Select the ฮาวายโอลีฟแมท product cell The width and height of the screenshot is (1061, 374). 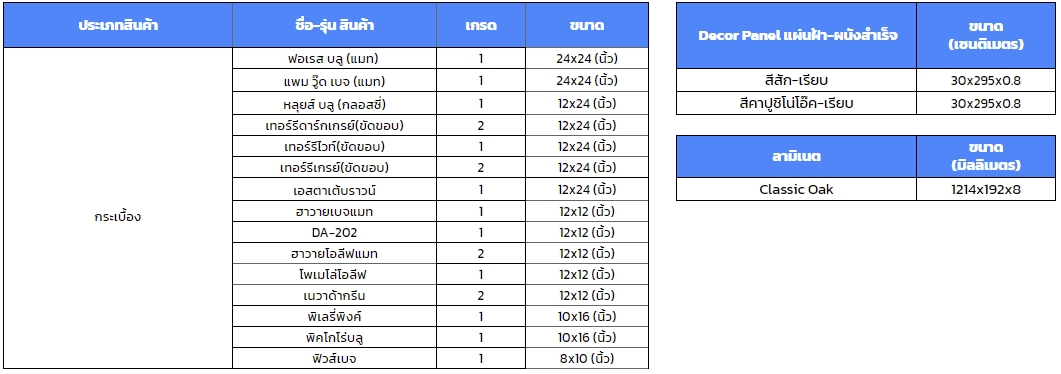tap(334, 254)
